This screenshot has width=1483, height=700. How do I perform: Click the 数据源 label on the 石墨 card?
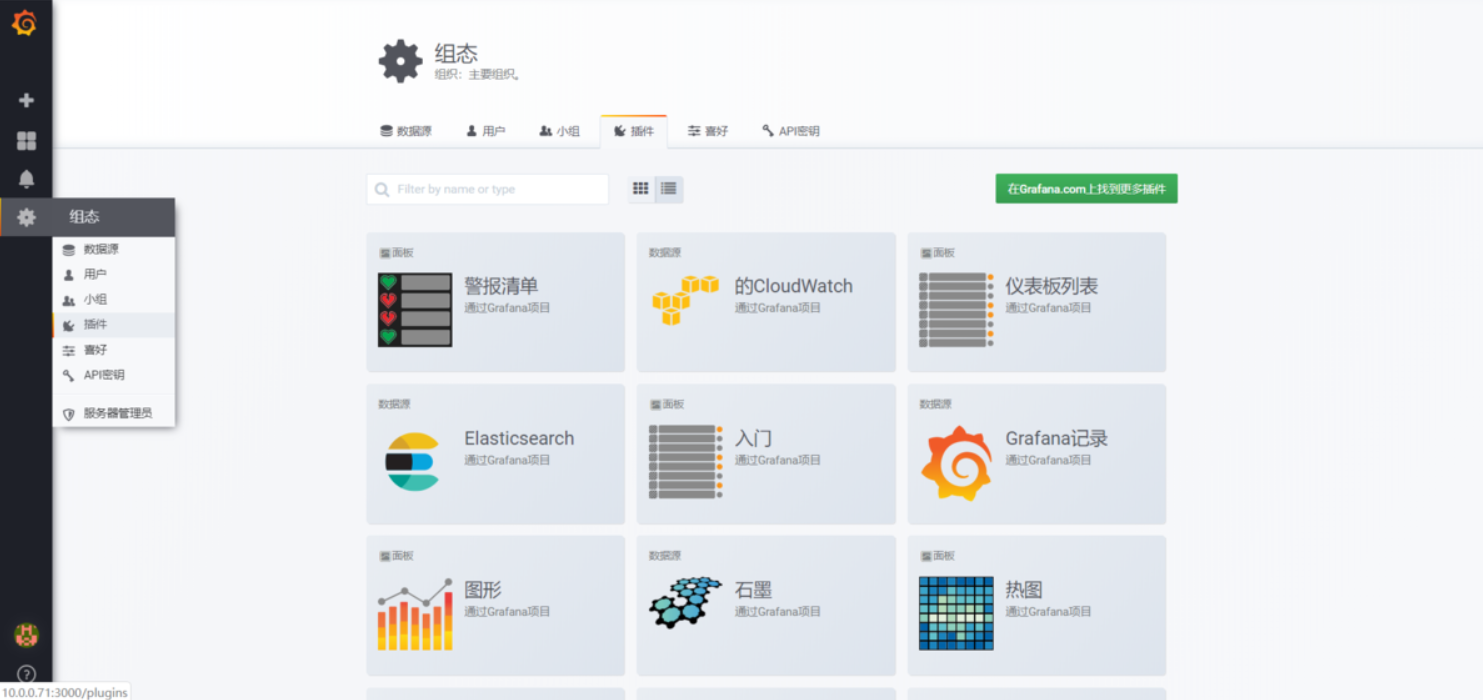click(x=665, y=555)
